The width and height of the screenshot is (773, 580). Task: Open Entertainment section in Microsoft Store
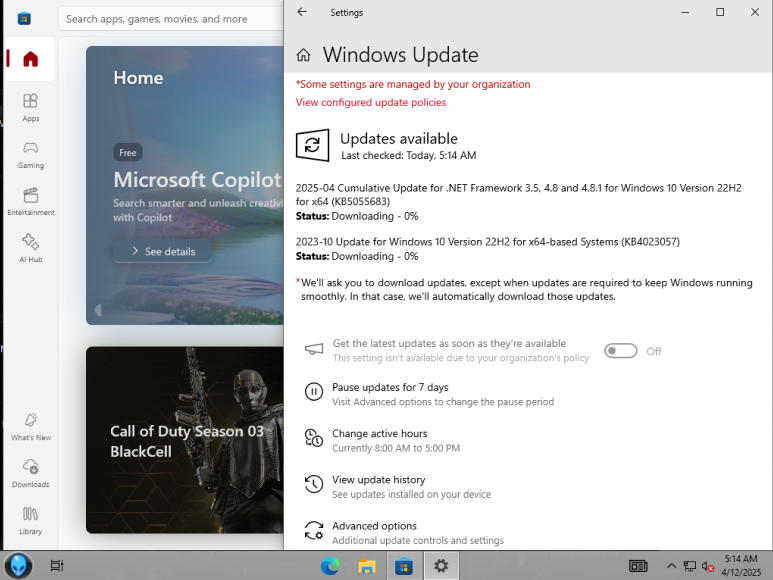pyautogui.click(x=30, y=202)
